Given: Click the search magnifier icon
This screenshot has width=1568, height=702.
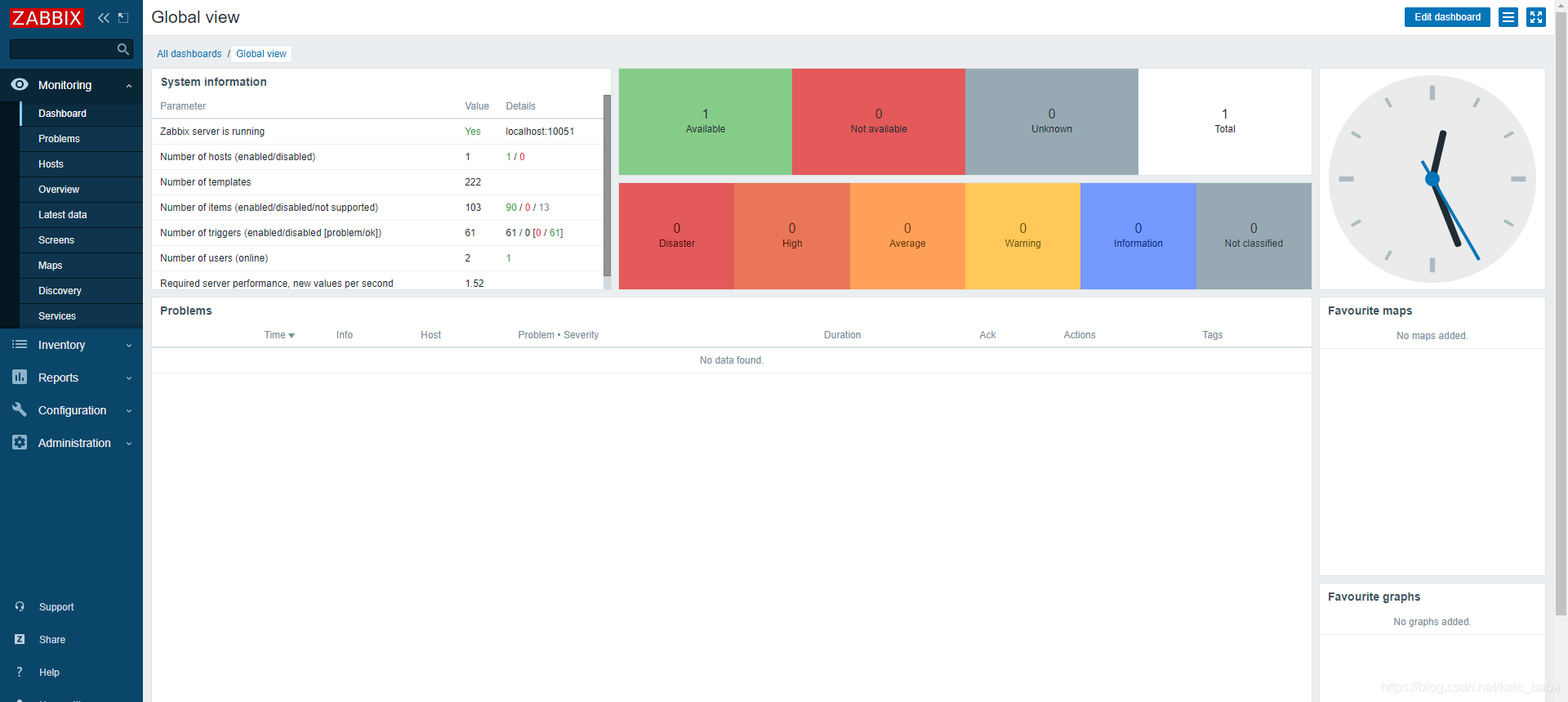Looking at the screenshot, I should (x=123, y=49).
